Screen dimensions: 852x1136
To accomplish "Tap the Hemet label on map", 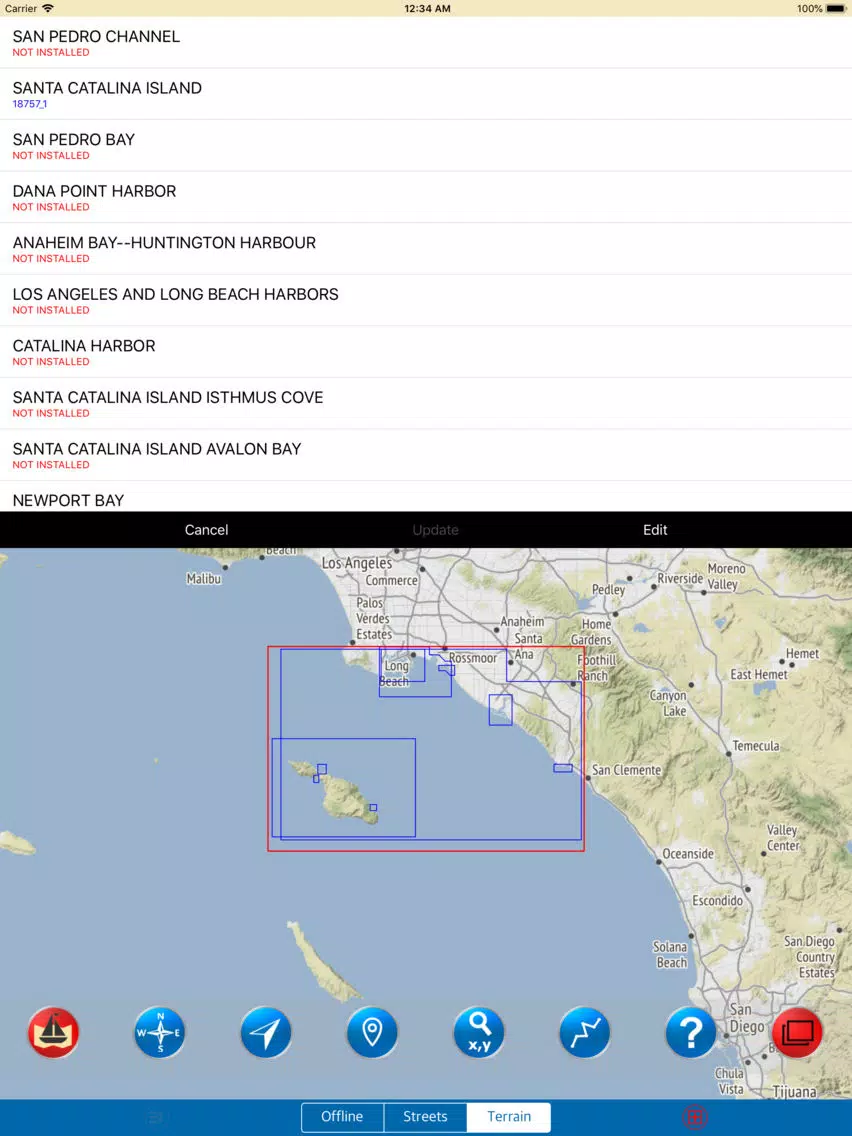I will [x=803, y=653].
